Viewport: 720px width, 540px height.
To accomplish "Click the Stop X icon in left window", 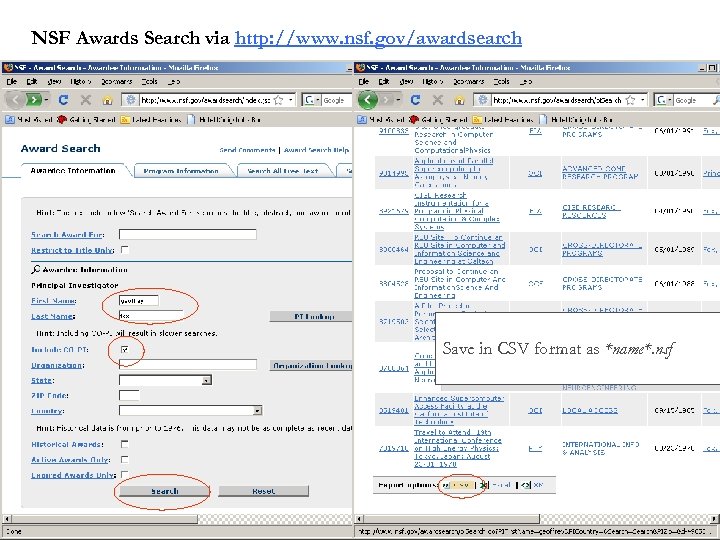I will [85, 100].
